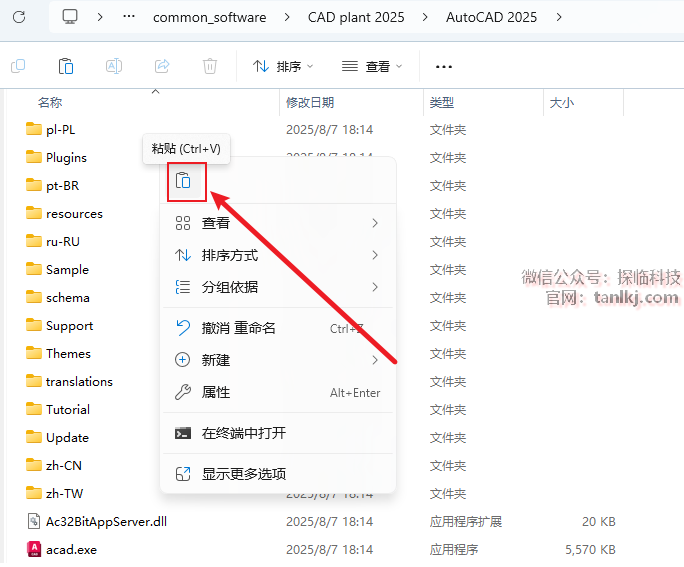Choose 显示更多选项 in context menu
This screenshot has width=684, height=567.
(277, 474)
